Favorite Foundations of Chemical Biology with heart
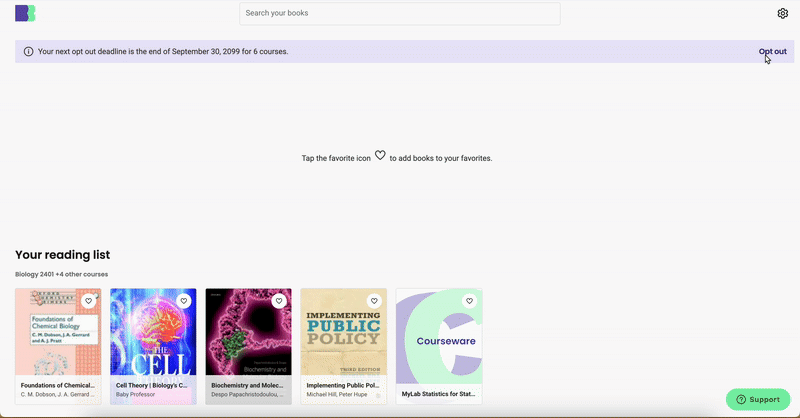The image size is (800, 418). click(89, 301)
